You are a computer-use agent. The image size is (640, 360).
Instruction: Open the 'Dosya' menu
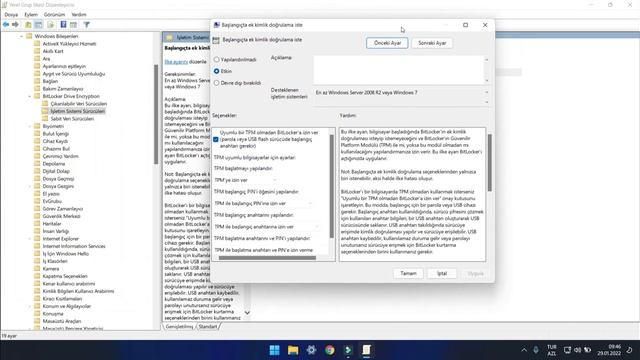(11, 15)
